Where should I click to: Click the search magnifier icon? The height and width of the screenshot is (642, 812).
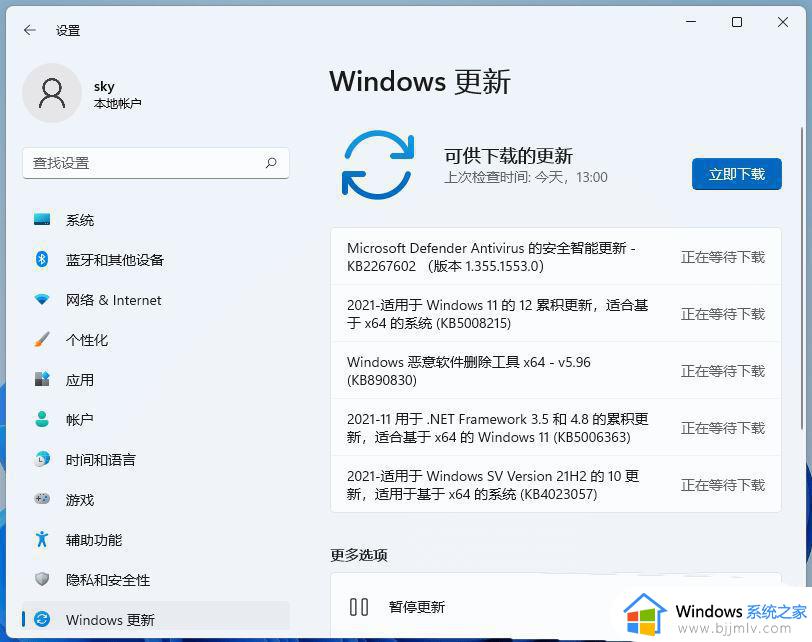(271, 163)
